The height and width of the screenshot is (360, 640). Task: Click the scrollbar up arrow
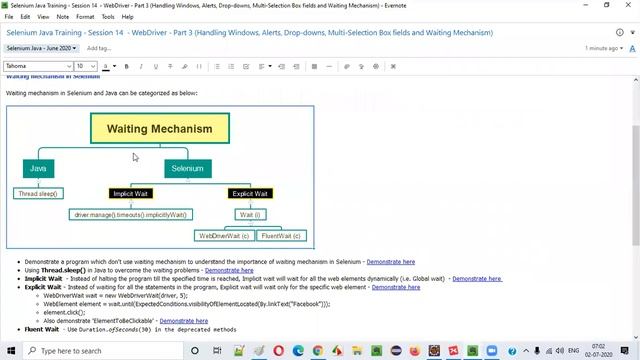tap(636, 80)
